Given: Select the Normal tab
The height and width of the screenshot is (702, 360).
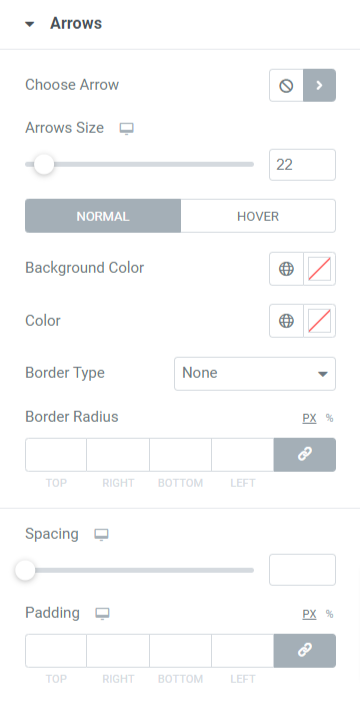Looking at the screenshot, I should pos(103,216).
